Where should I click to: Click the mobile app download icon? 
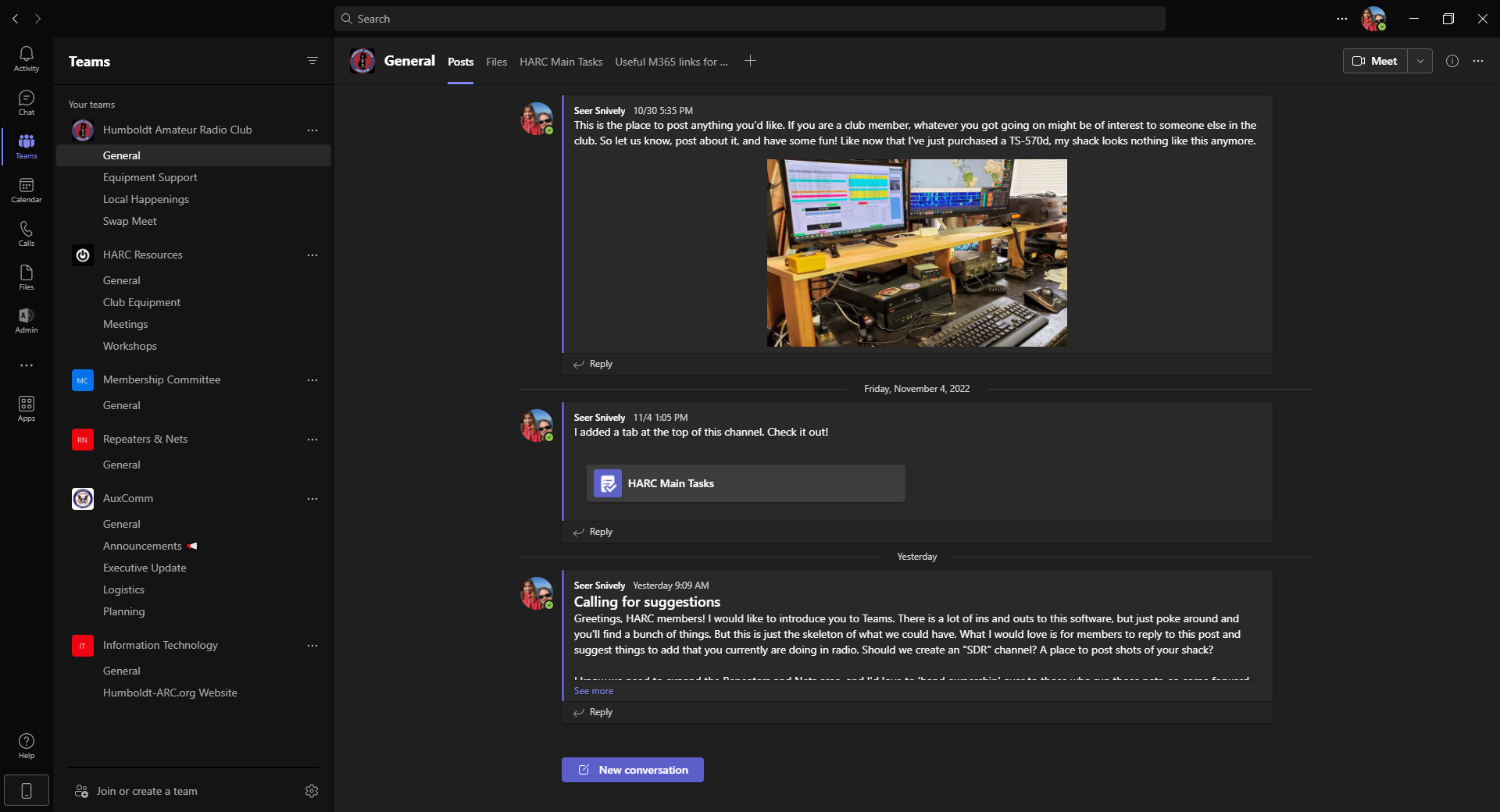[26, 791]
